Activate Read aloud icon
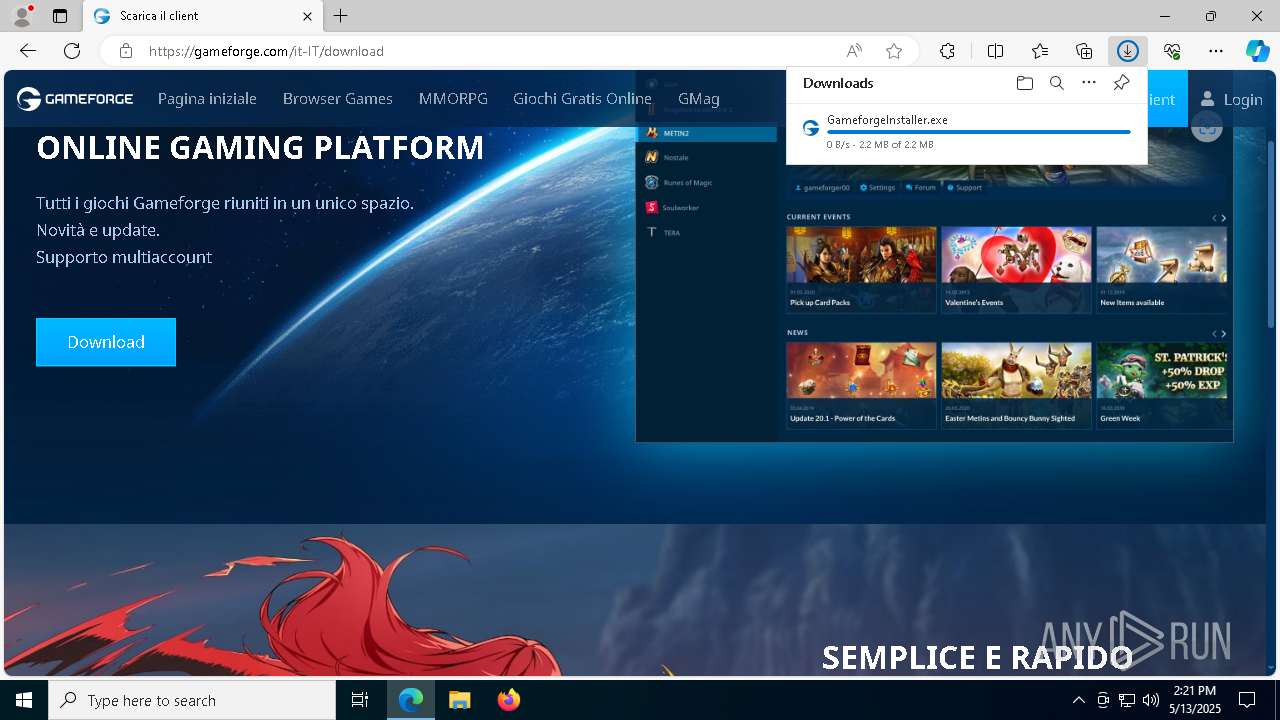This screenshot has height=720, width=1280. click(x=854, y=51)
